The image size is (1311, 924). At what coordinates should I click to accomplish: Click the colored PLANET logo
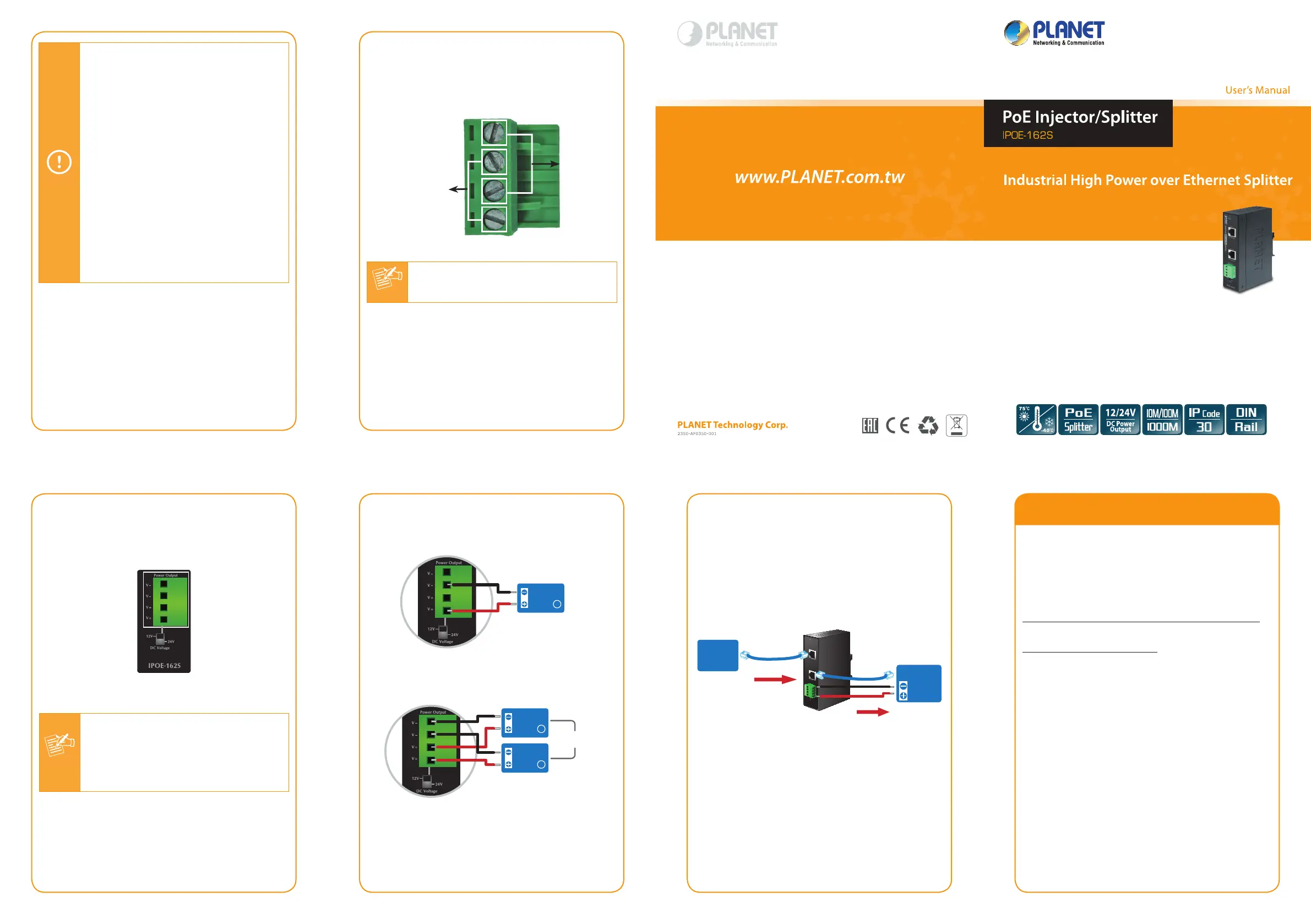click(x=1054, y=32)
